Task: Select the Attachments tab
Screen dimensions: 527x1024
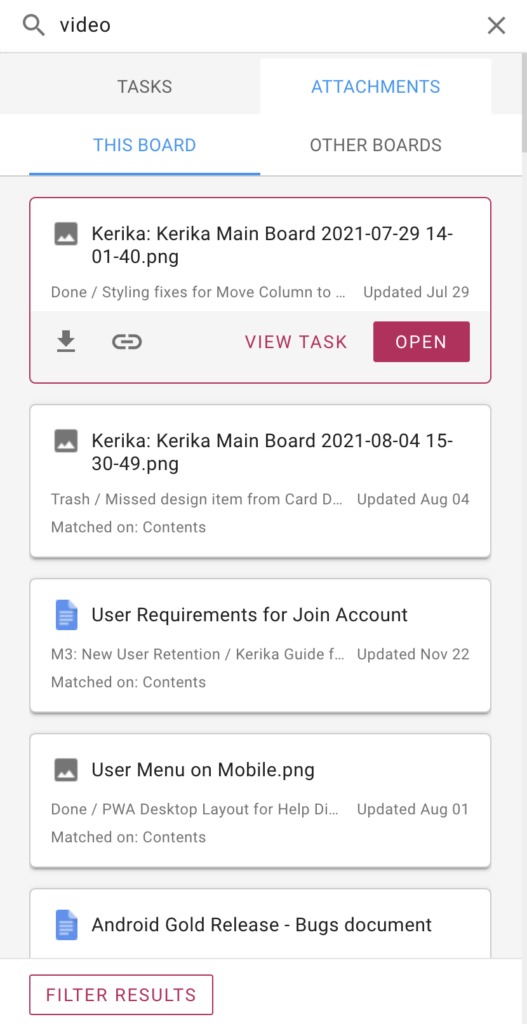Action: (375, 86)
